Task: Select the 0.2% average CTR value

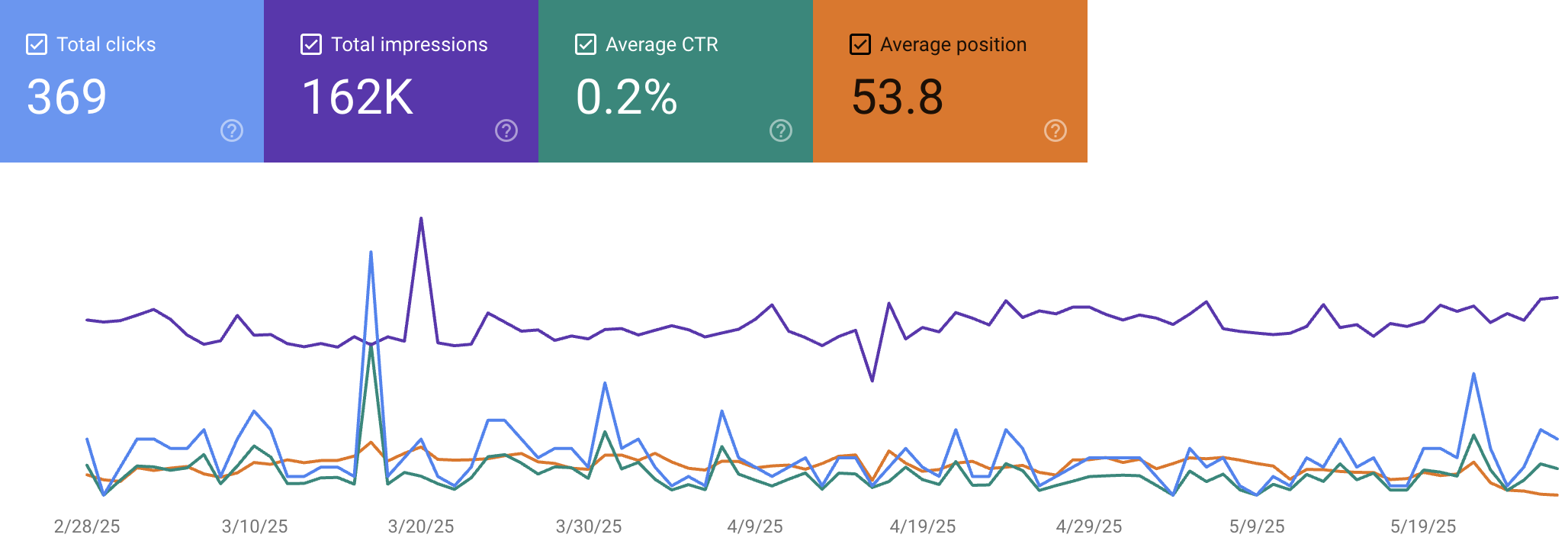Action: tap(626, 97)
